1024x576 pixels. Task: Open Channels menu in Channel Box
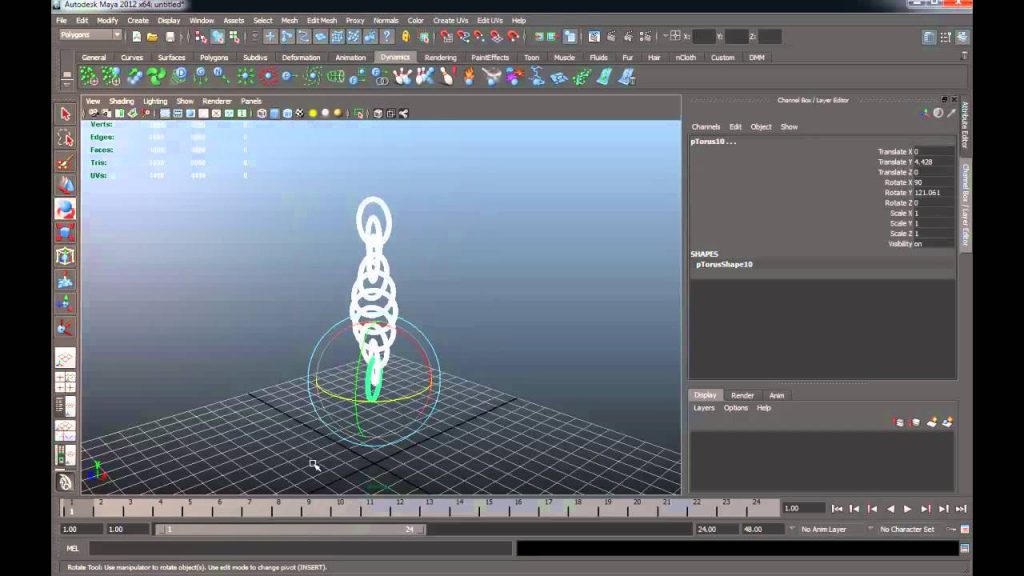706,127
